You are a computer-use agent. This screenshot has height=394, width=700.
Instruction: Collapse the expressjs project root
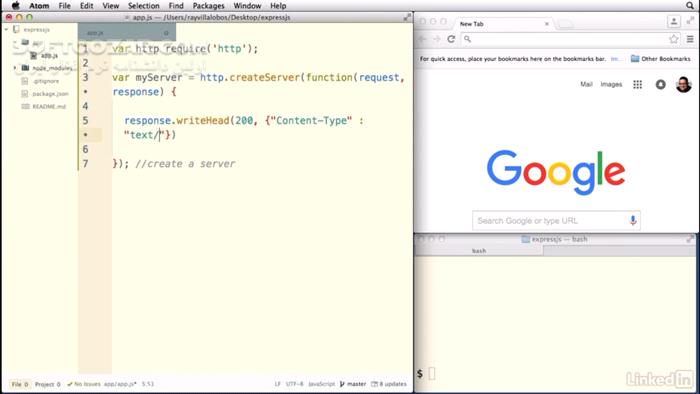click(6, 29)
